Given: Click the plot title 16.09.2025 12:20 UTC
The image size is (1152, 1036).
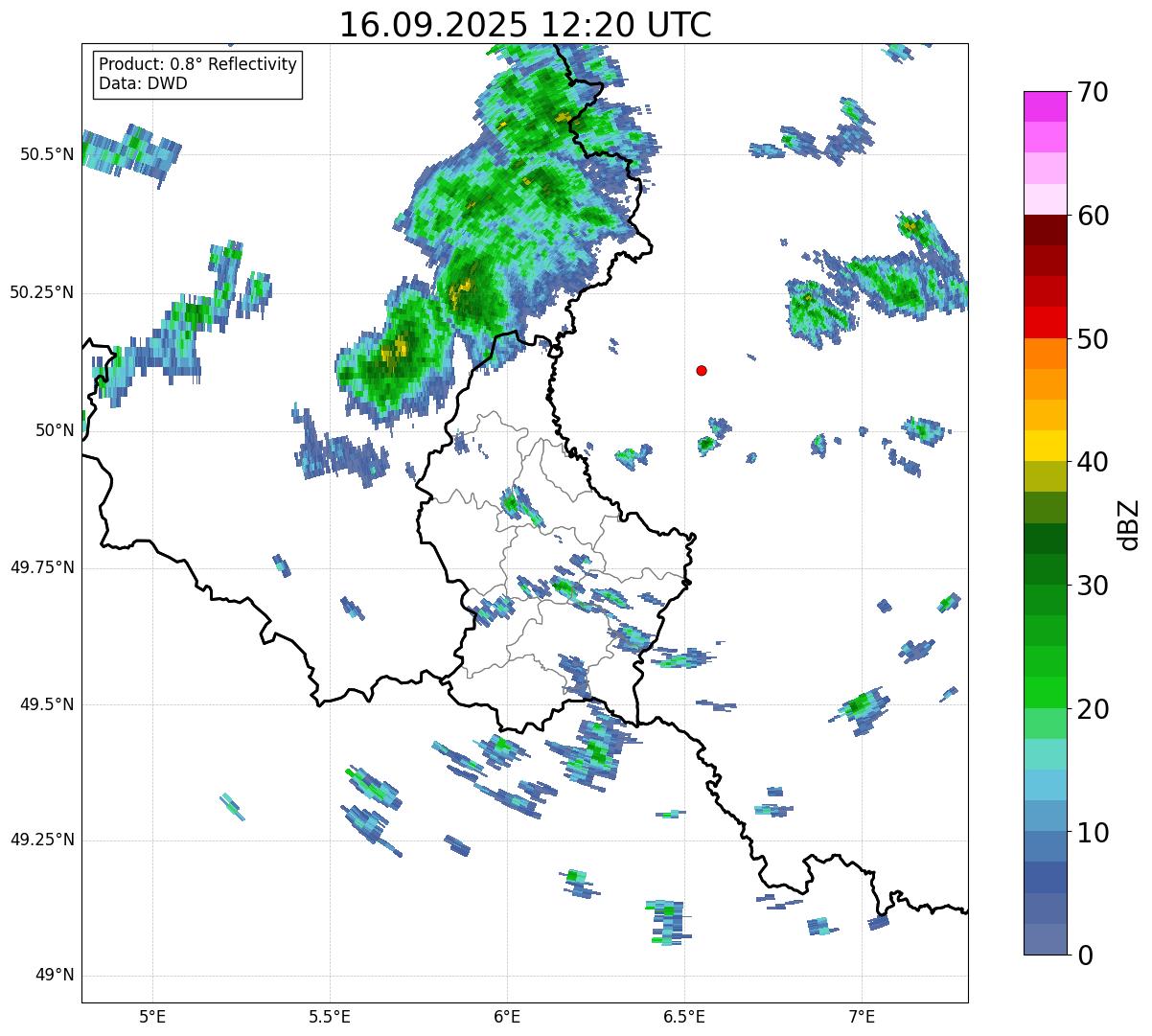Looking at the screenshot, I should (525, 24).
